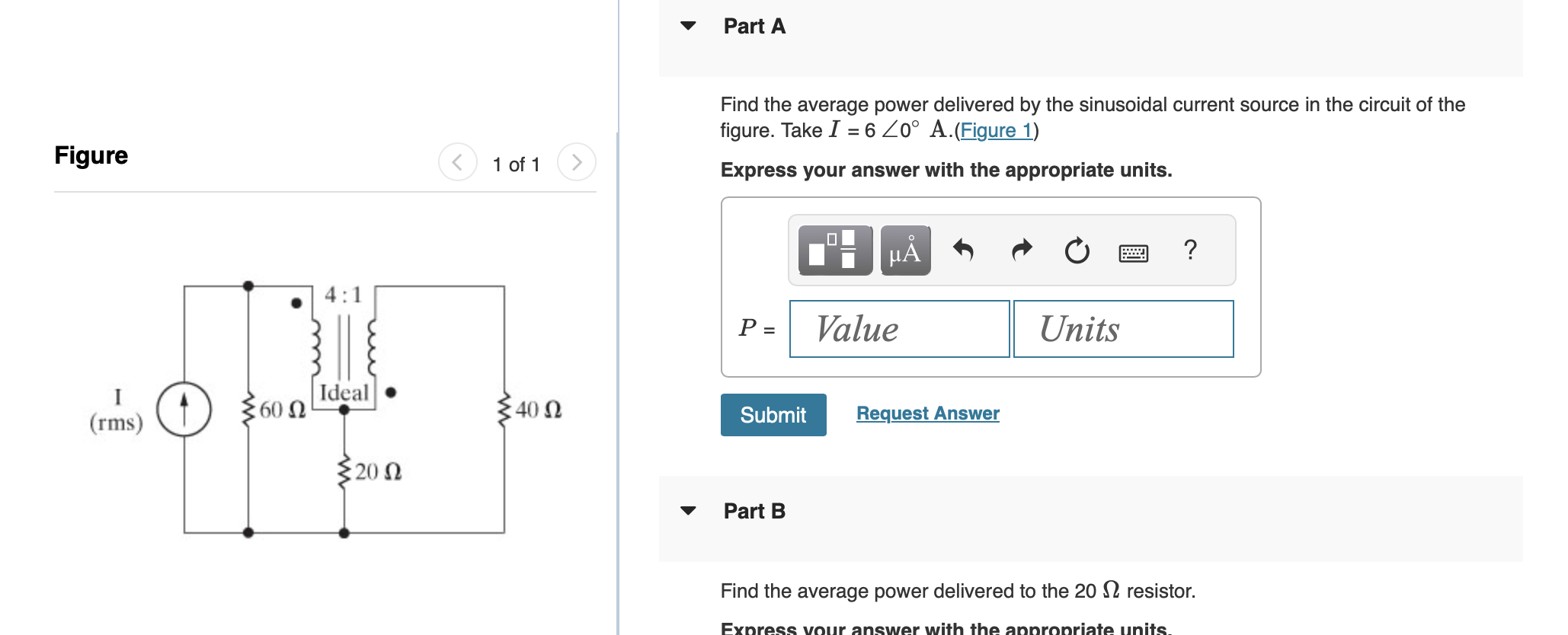Click inside the Units input box
This screenshot has width=1568, height=635.
point(1123,328)
